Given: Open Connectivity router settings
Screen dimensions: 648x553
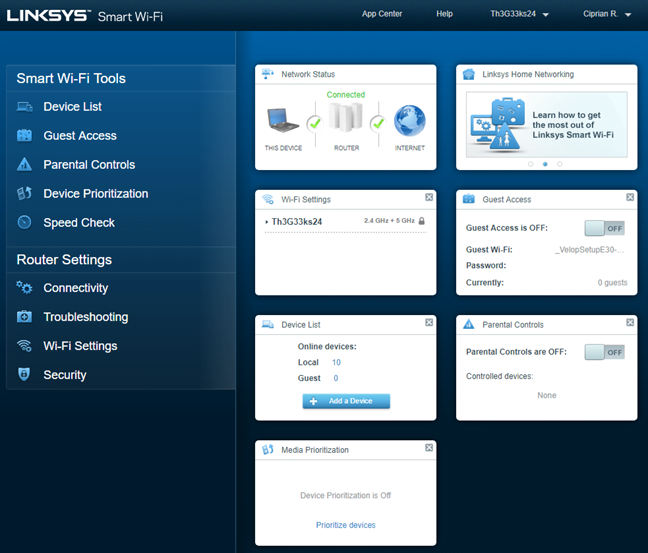Looking at the screenshot, I should (76, 288).
